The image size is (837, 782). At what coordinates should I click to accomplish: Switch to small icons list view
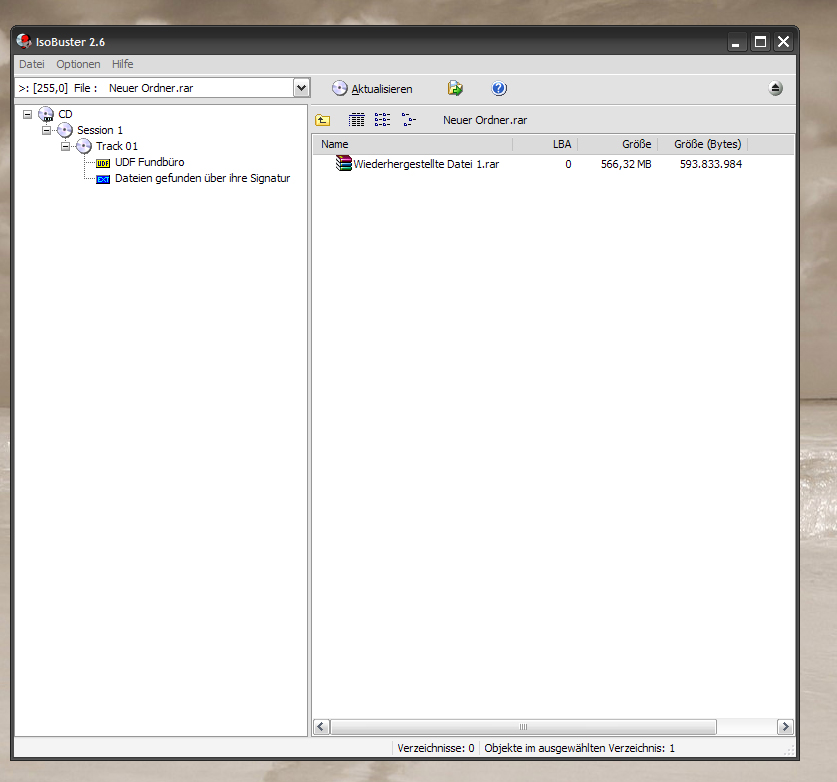(x=382, y=120)
